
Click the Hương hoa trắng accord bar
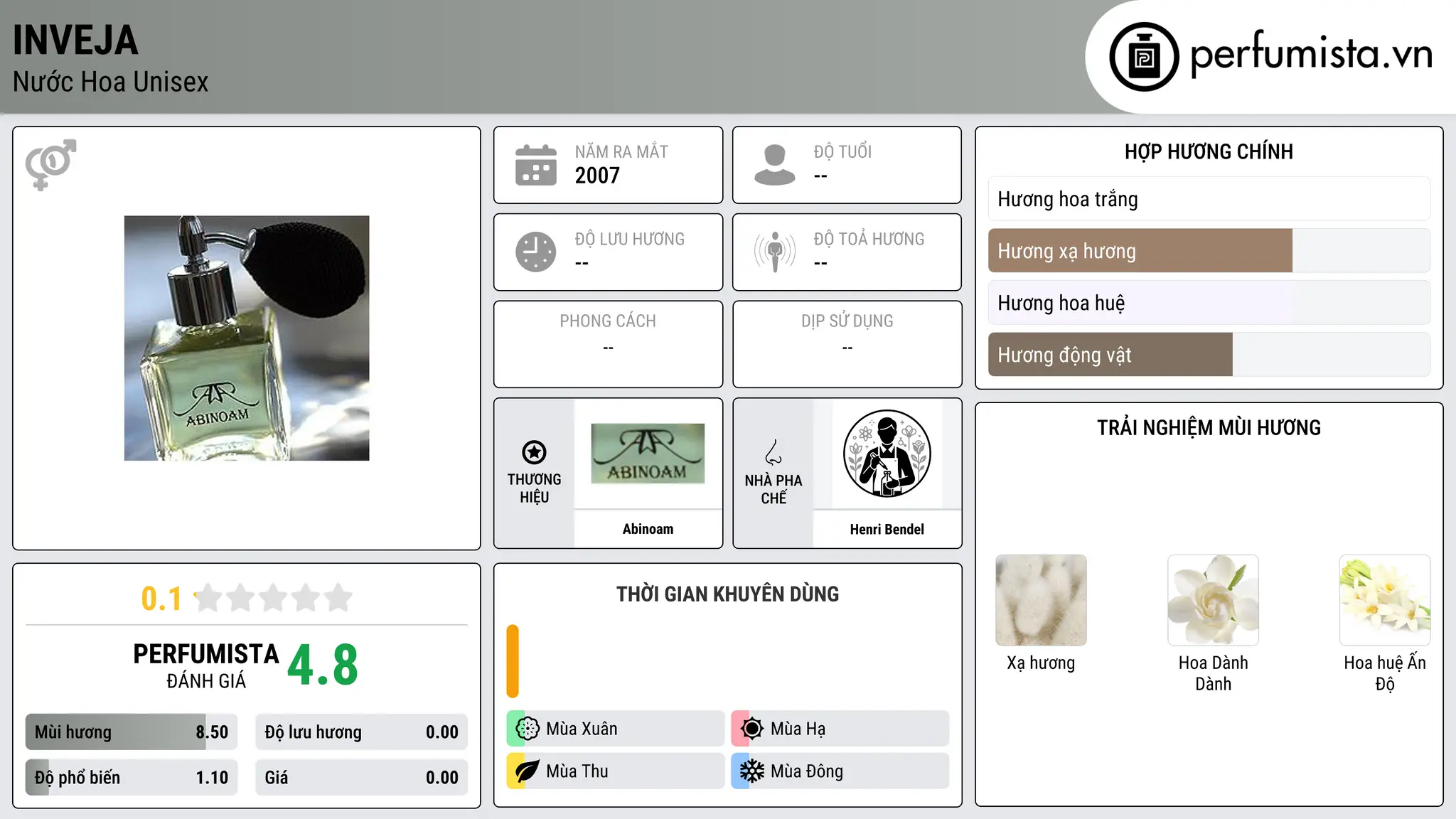click(x=1209, y=199)
